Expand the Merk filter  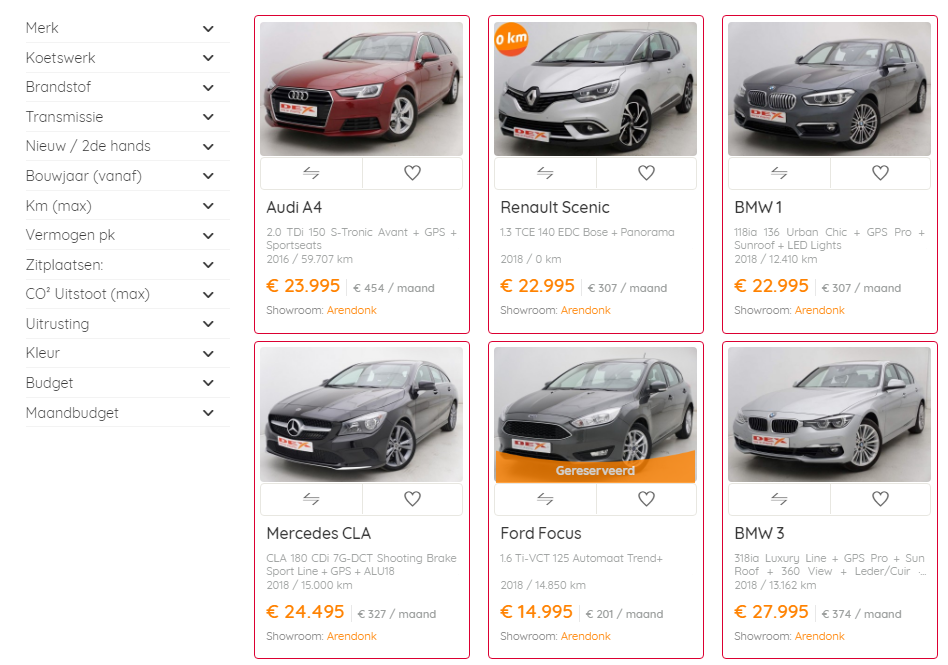pyautogui.click(x=208, y=29)
